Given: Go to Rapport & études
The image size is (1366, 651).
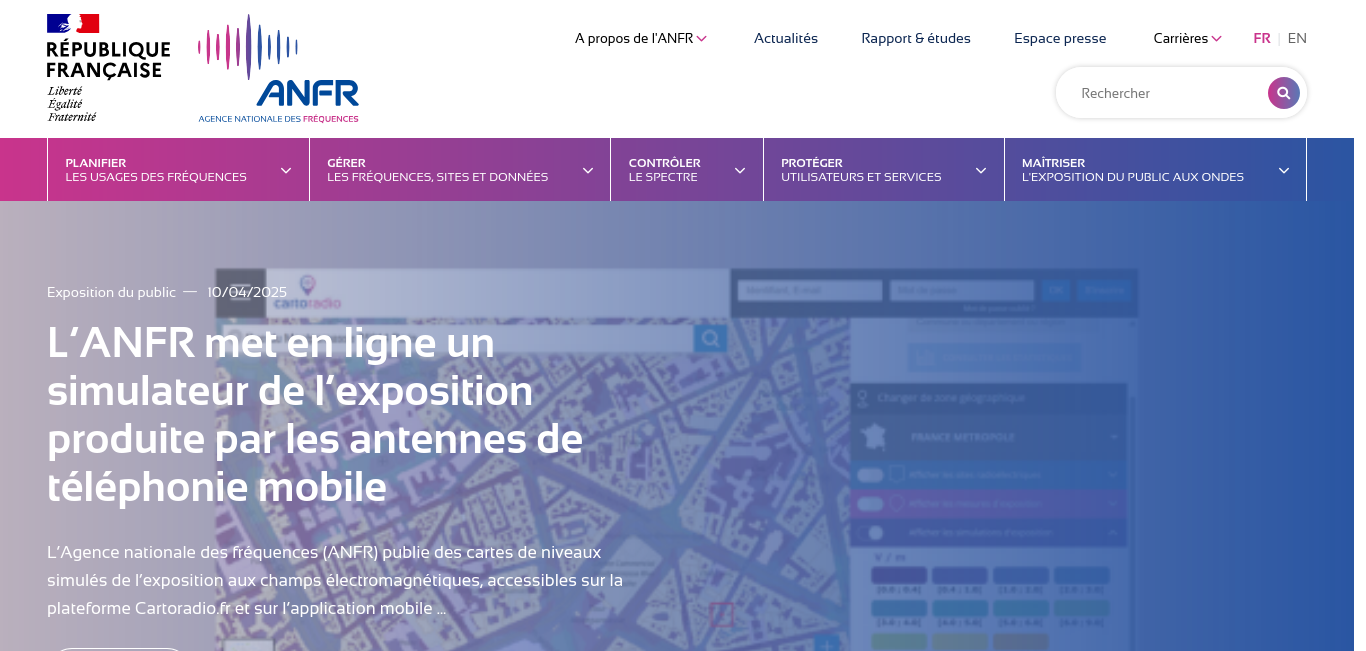Looking at the screenshot, I should pos(916,38).
